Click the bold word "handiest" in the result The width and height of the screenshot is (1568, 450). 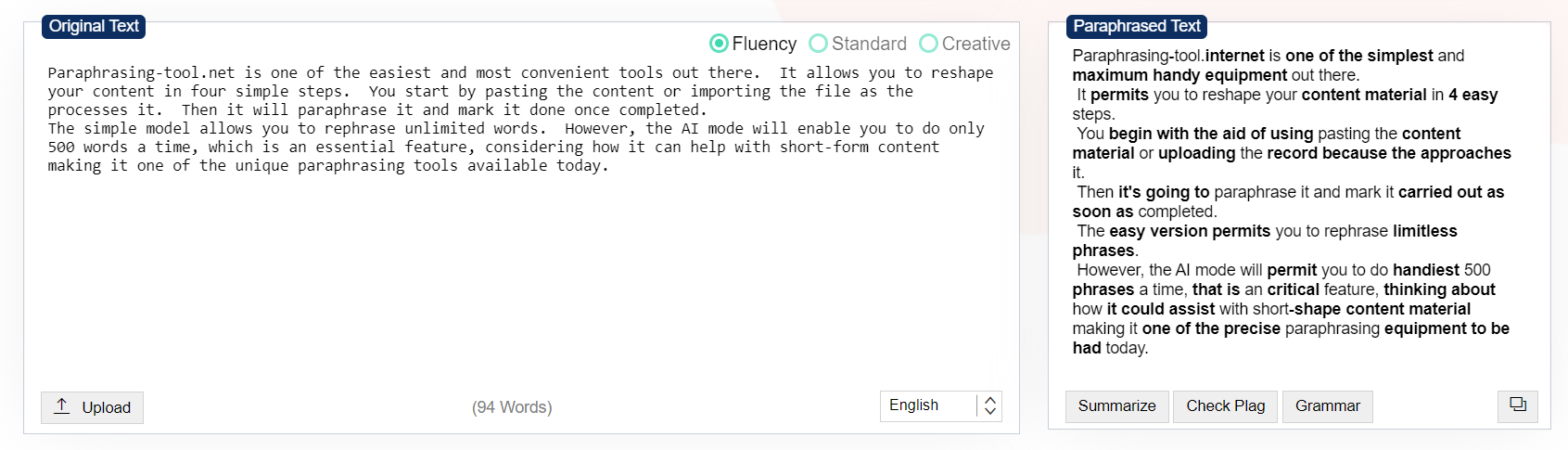click(1426, 270)
